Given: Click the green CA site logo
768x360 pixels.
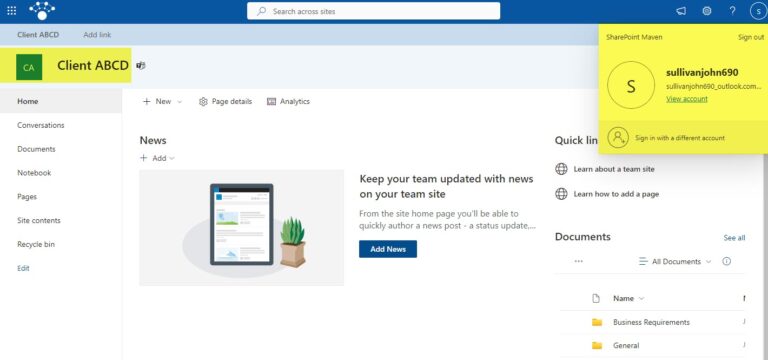Looking at the screenshot, I should [29, 67].
